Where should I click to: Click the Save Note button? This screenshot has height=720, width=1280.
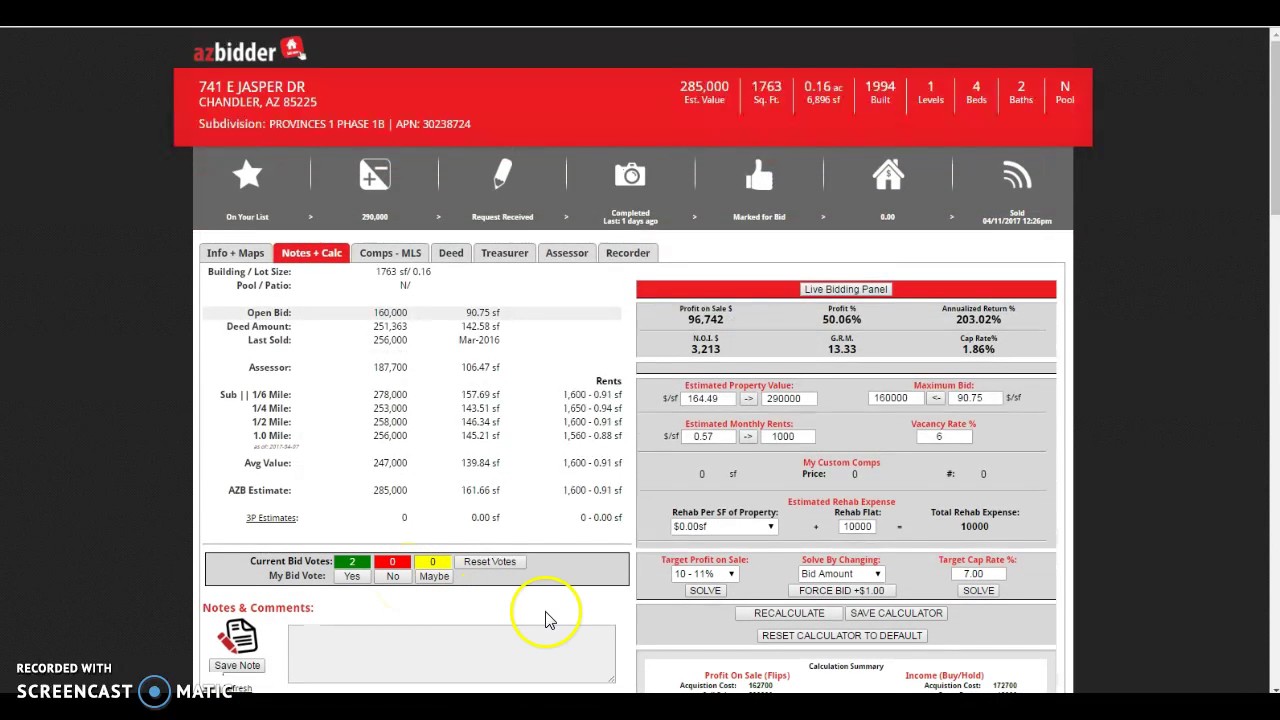pyautogui.click(x=237, y=666)
